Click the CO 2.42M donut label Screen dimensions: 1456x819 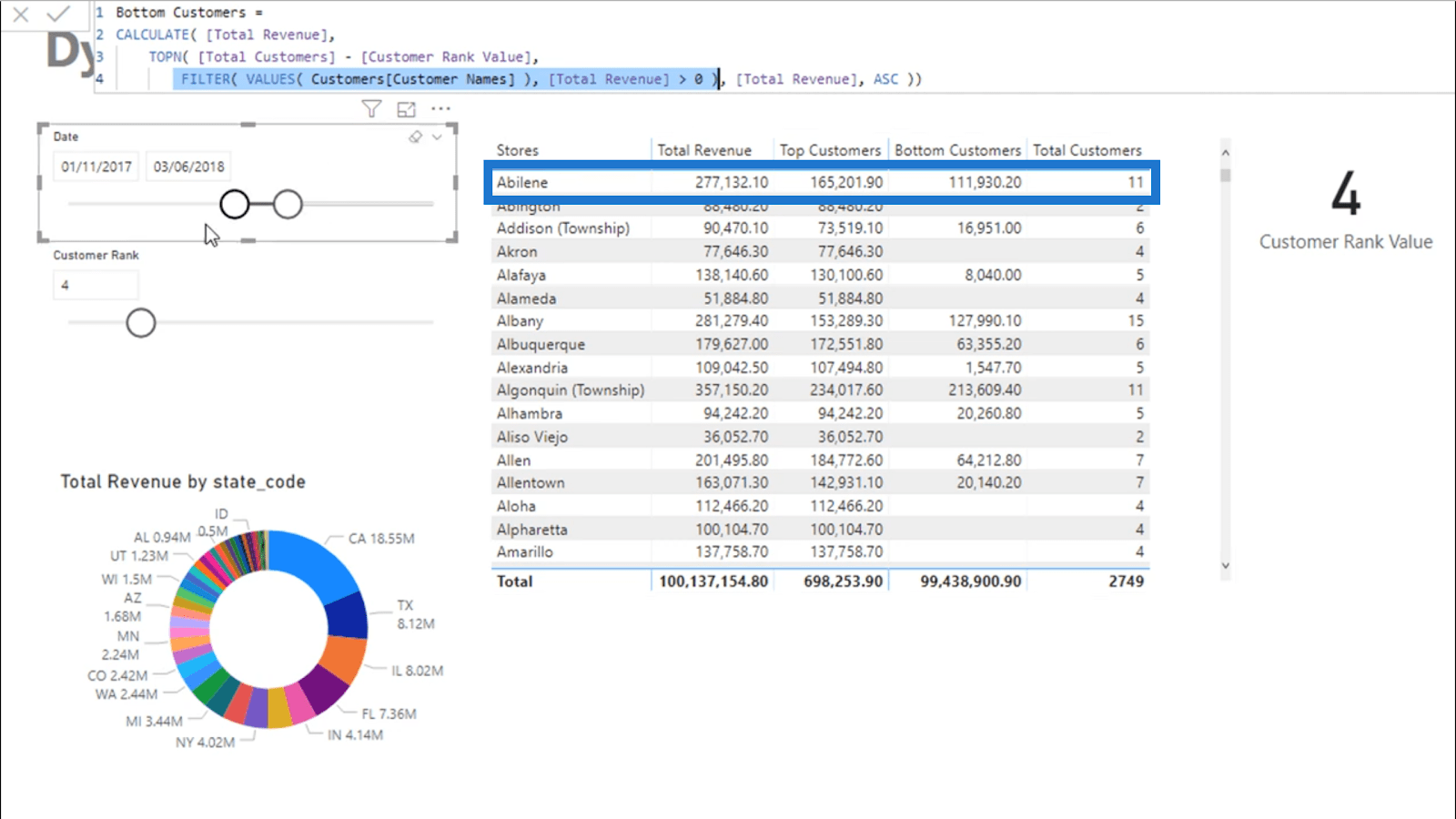pyautogui.click(x=117, y=676)
